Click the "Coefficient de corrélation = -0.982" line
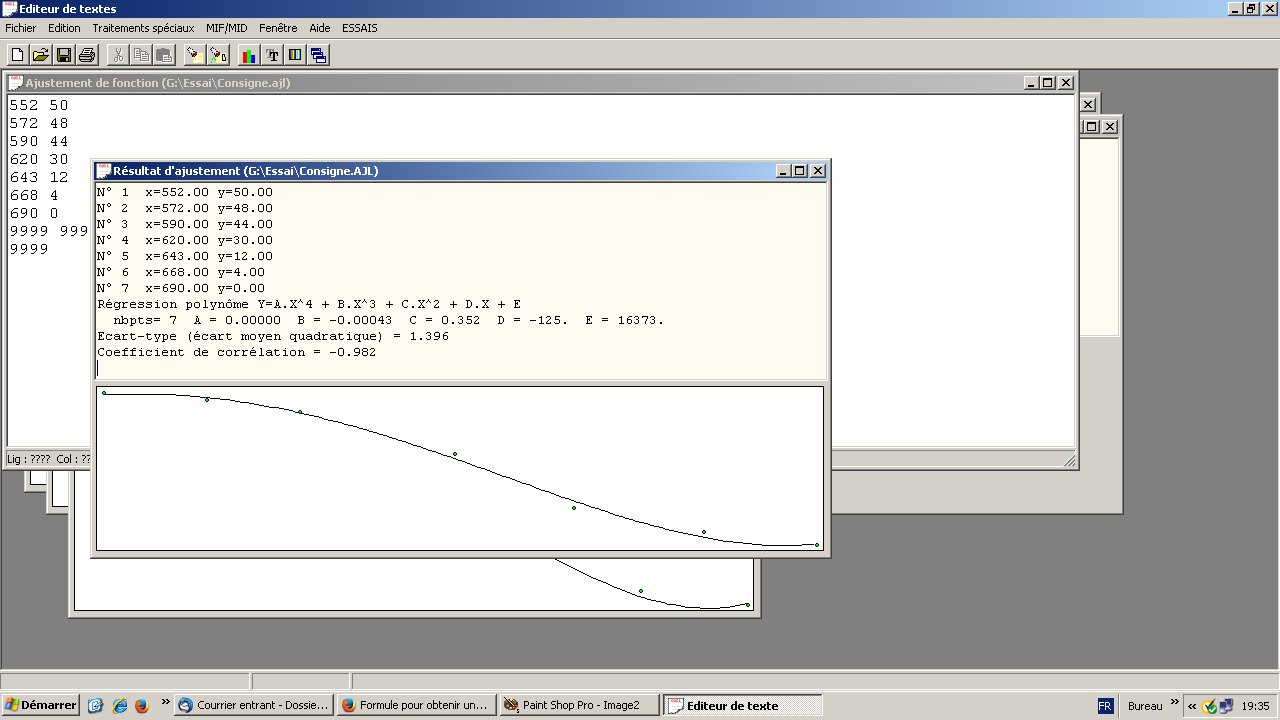The width and height of the screenshot is (1280, 720). (237, 352)
